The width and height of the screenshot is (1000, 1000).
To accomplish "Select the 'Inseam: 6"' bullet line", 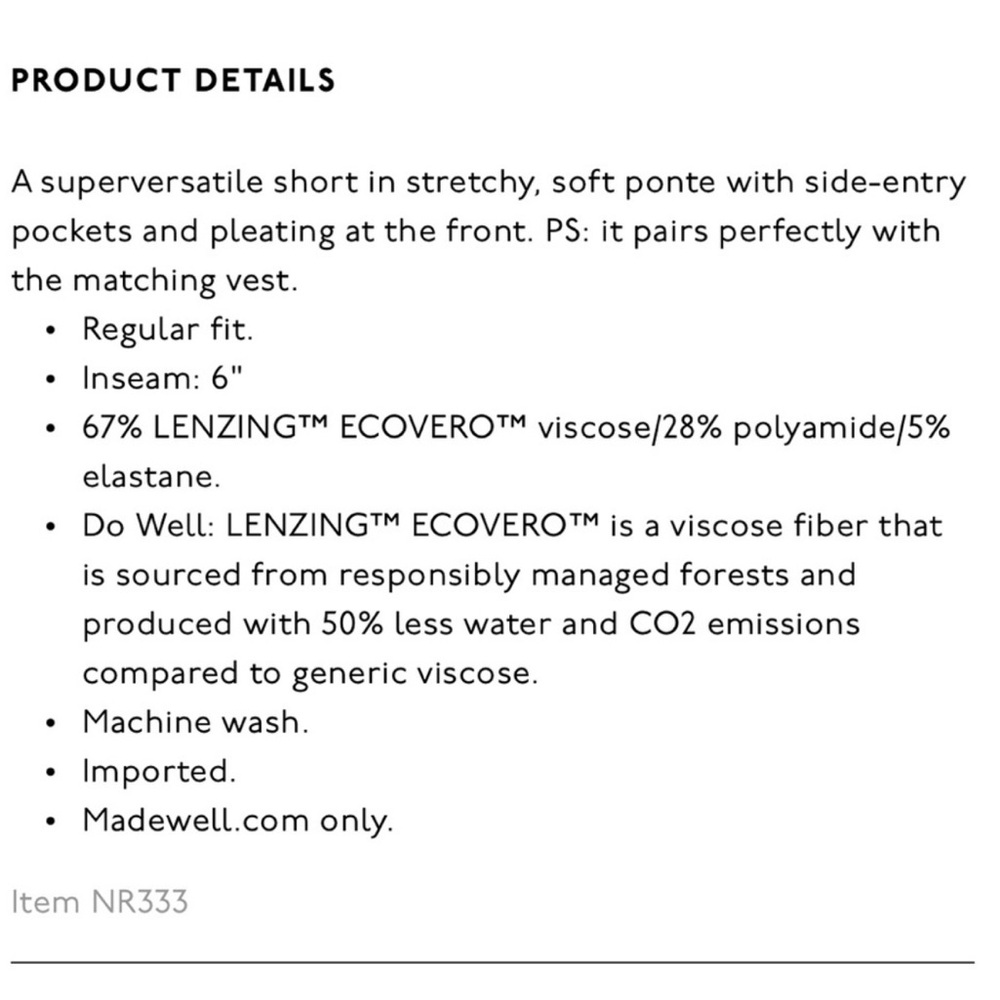I will (163, 378).
